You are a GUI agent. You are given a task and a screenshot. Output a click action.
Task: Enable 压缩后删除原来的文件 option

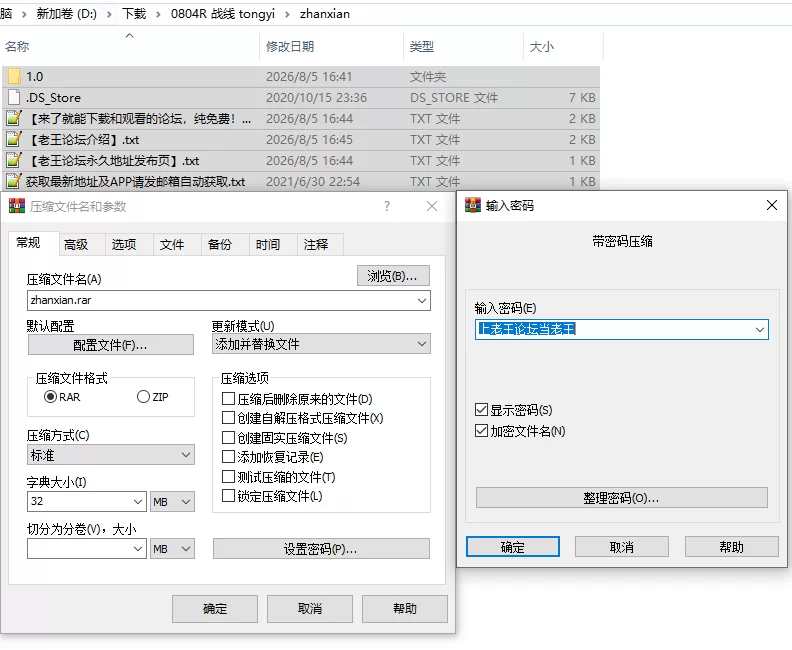pyautogui.click(x=228, y=399)
